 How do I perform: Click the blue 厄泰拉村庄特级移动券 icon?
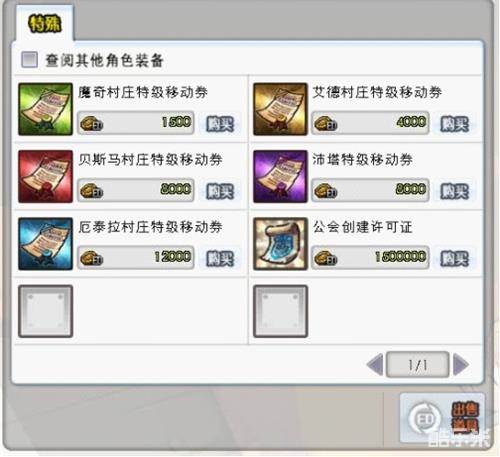point(45,244)
